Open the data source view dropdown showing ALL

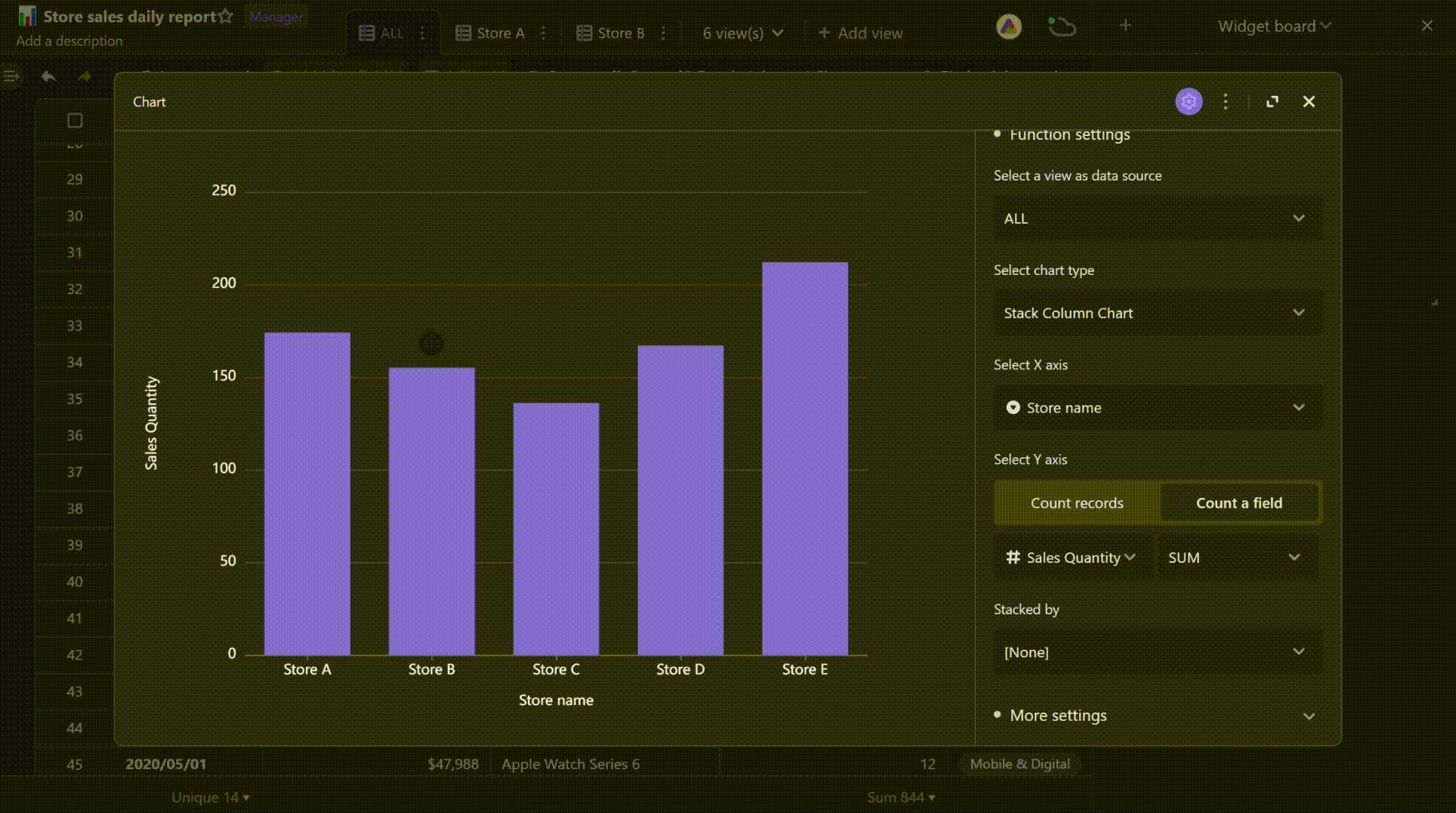point(1158,218)
